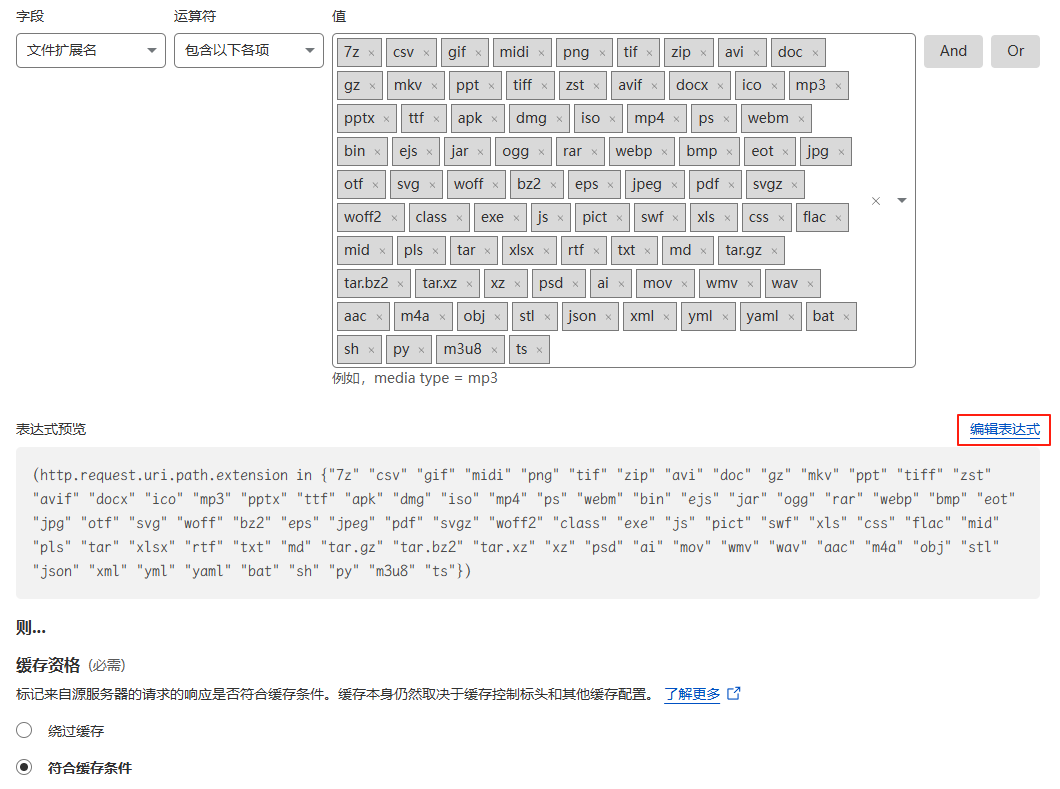Open the 文件扩展名 field dropdown
The width and height of the screenshot is (1060, 789).
click(x=91, y=51)
